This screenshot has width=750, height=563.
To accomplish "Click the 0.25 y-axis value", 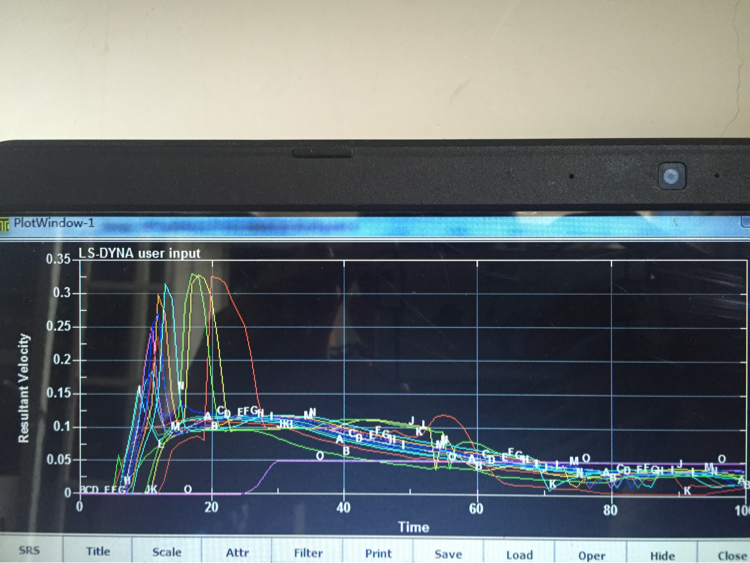I will pyautogui.click(x=58, y=326).
